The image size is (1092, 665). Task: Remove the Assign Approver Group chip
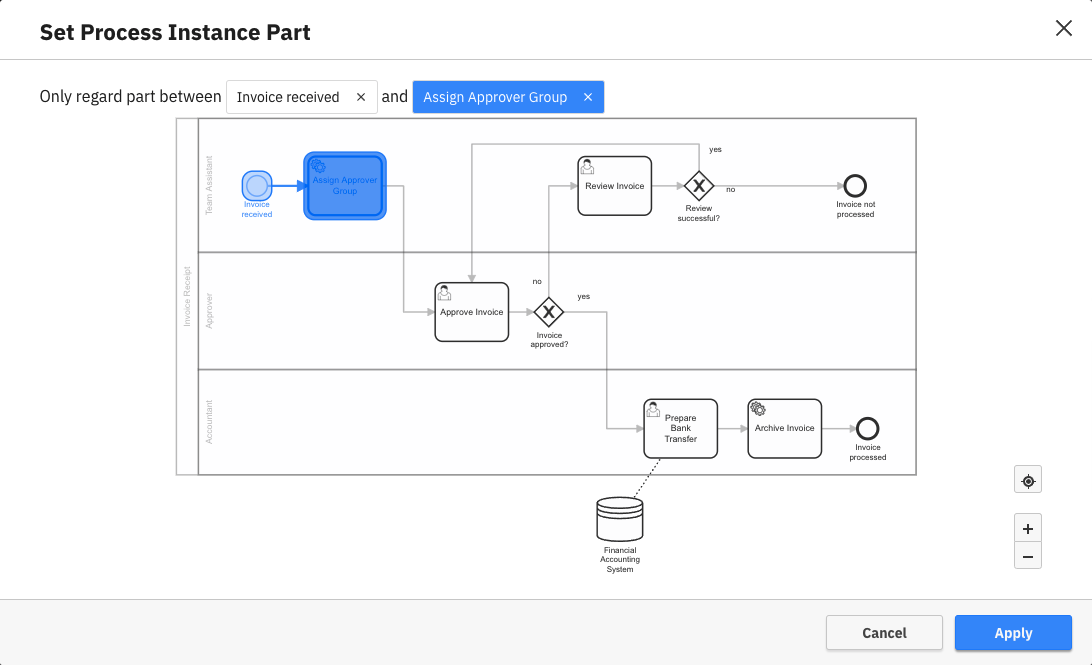587,97
